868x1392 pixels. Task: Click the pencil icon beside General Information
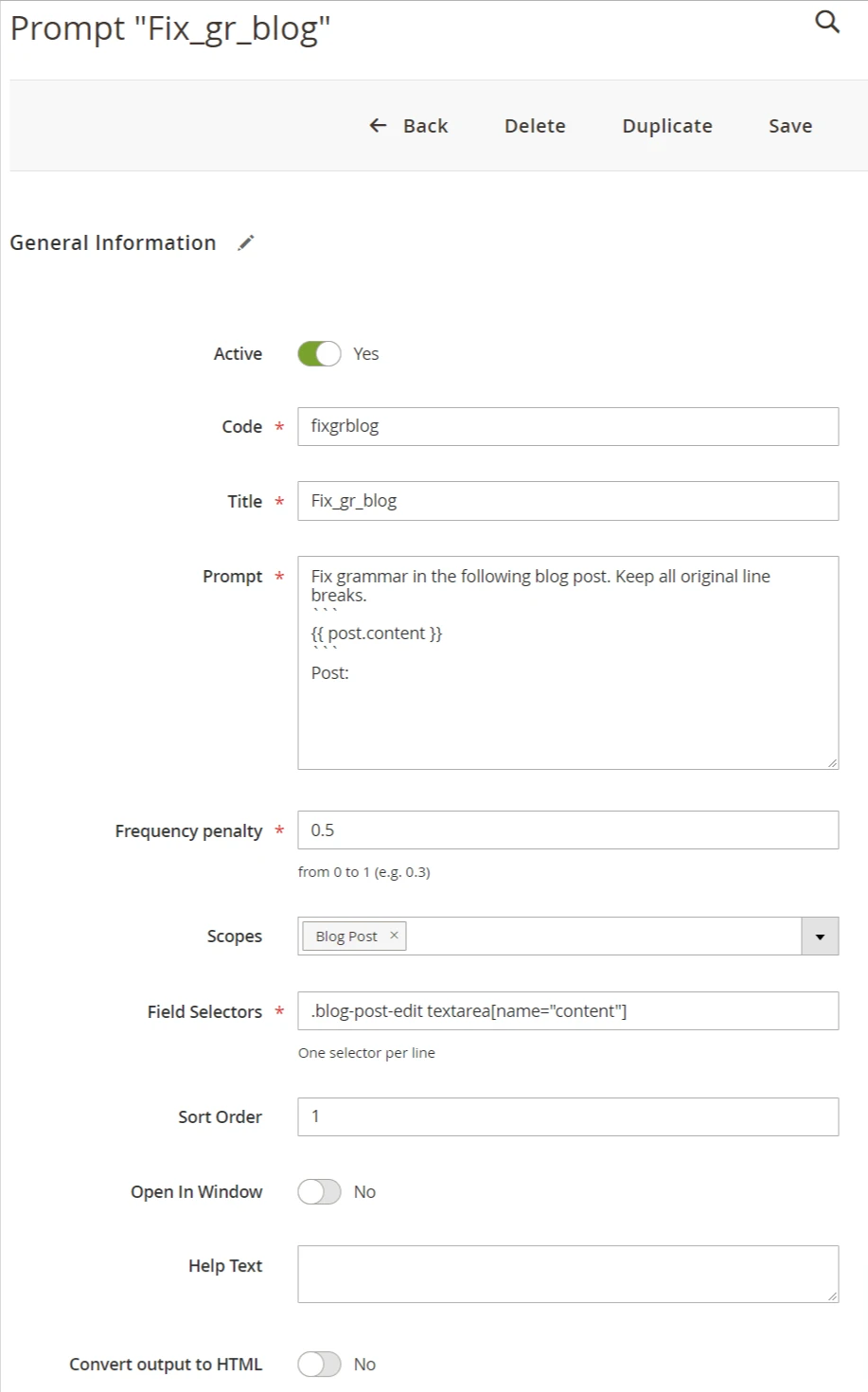point(246,243)
